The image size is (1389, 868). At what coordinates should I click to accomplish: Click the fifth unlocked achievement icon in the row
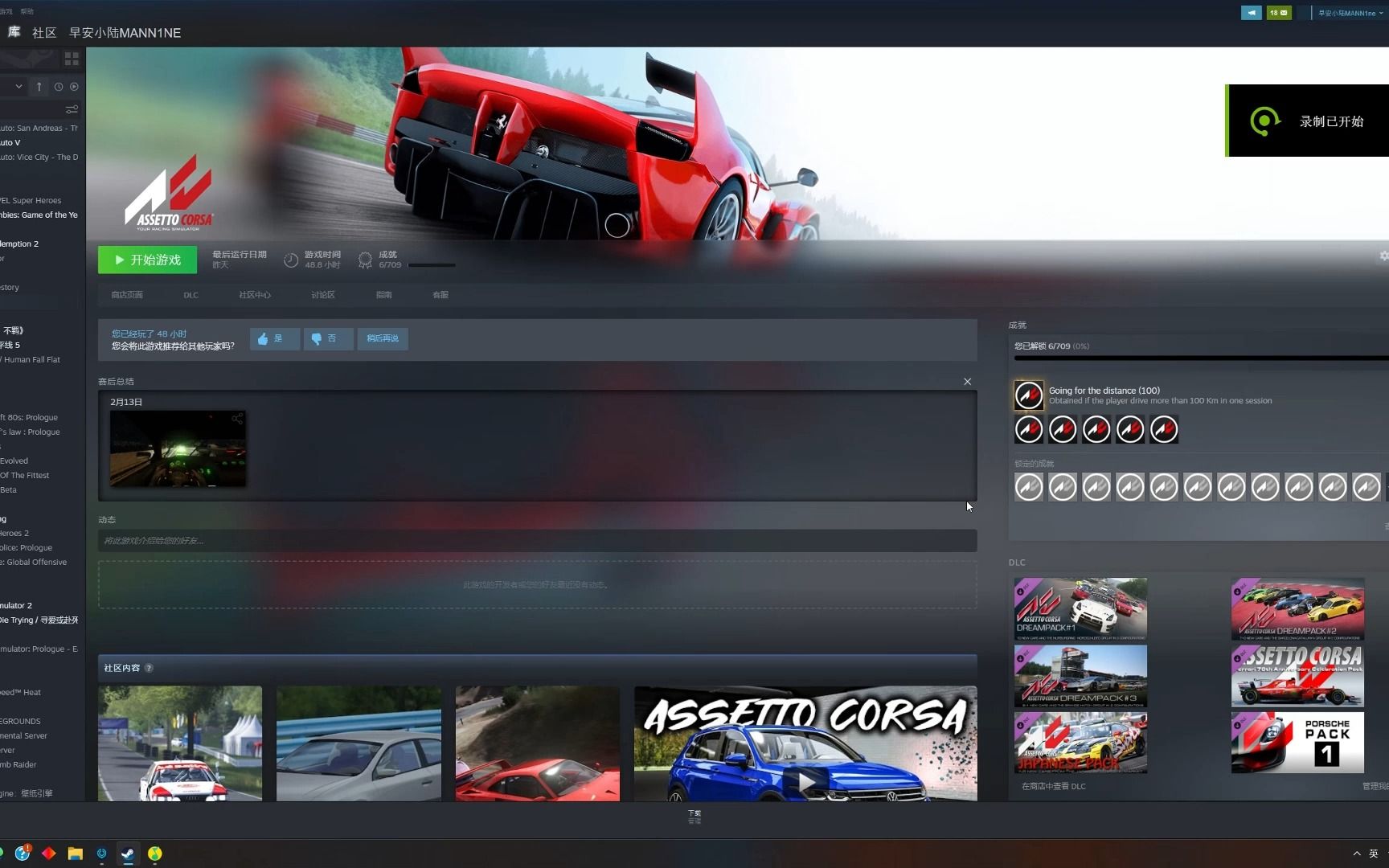(x=1164, y=430)
